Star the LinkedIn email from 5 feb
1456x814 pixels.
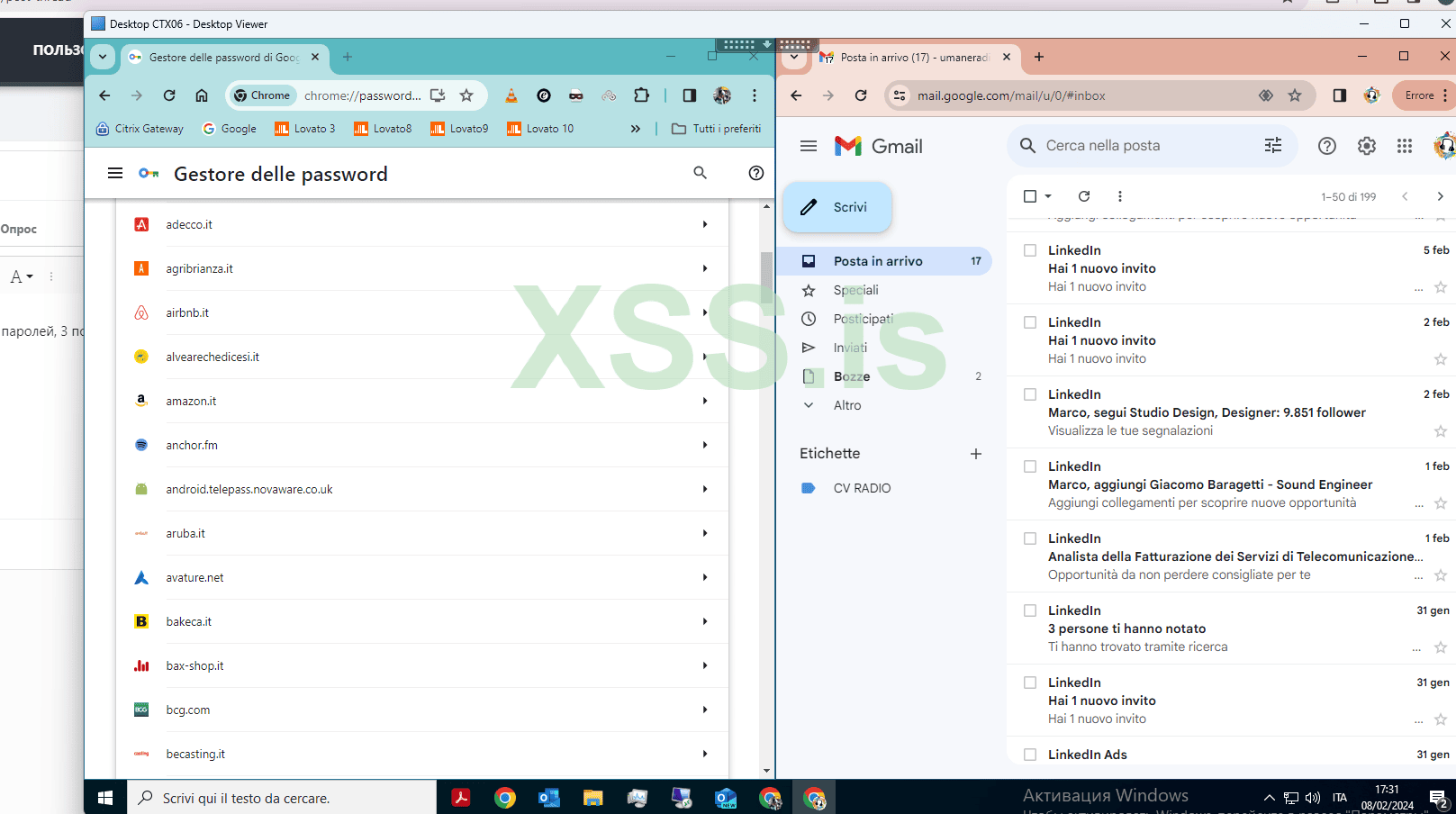tap(1441, 287)
